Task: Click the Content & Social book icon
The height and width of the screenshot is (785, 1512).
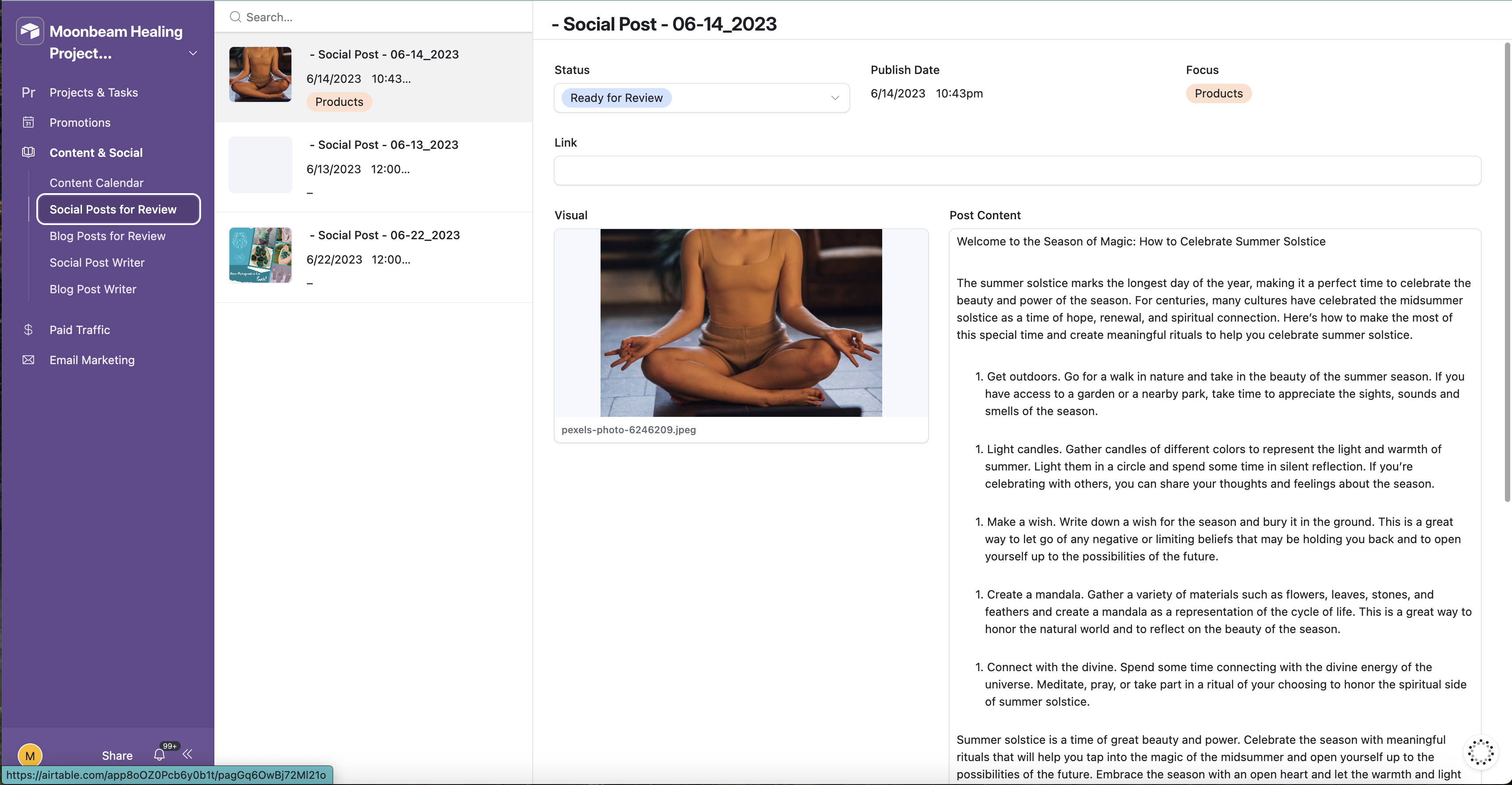Action: [x=28, y=152]
